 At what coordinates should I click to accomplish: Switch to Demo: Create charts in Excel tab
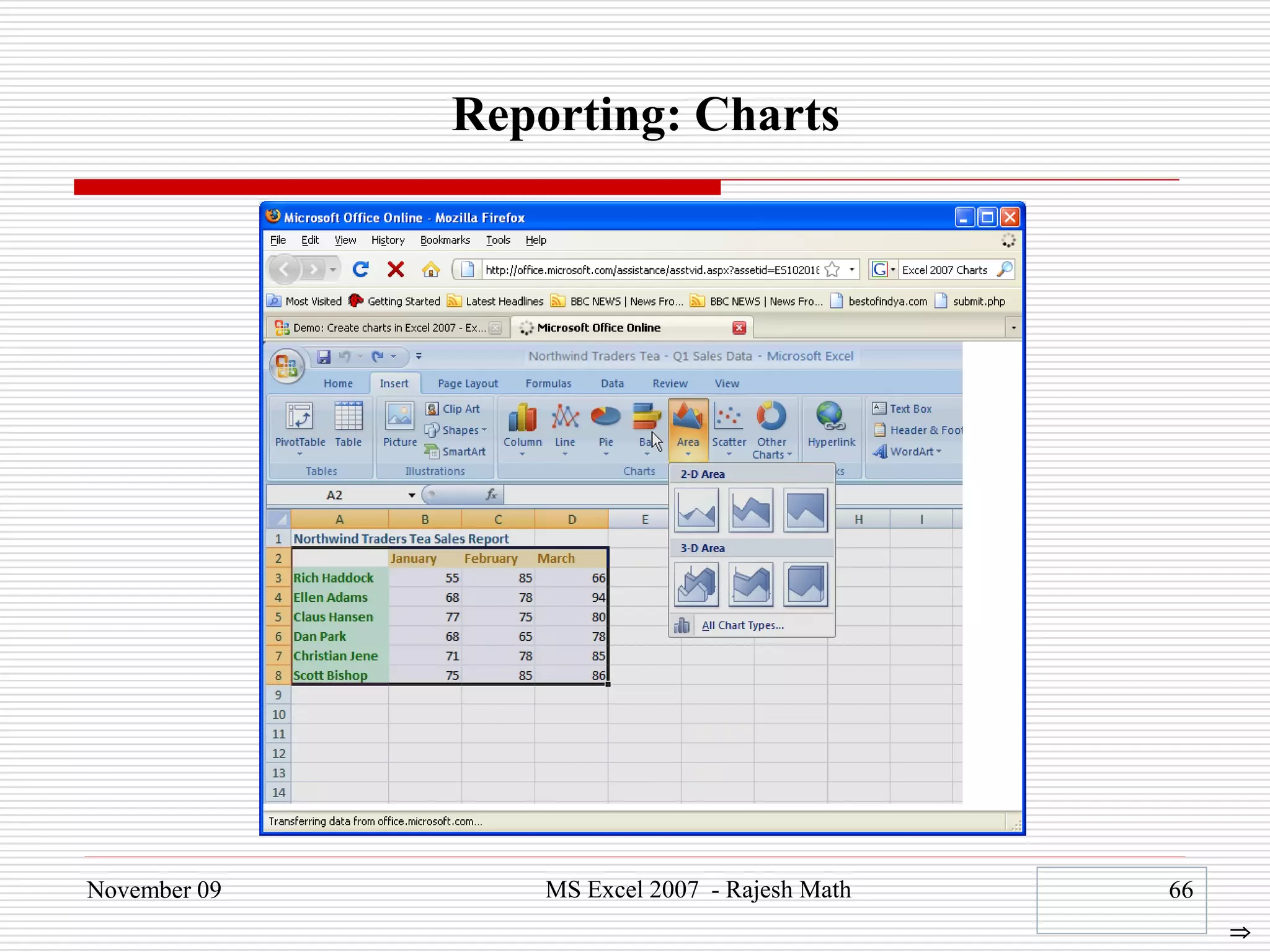coord(388,328)
